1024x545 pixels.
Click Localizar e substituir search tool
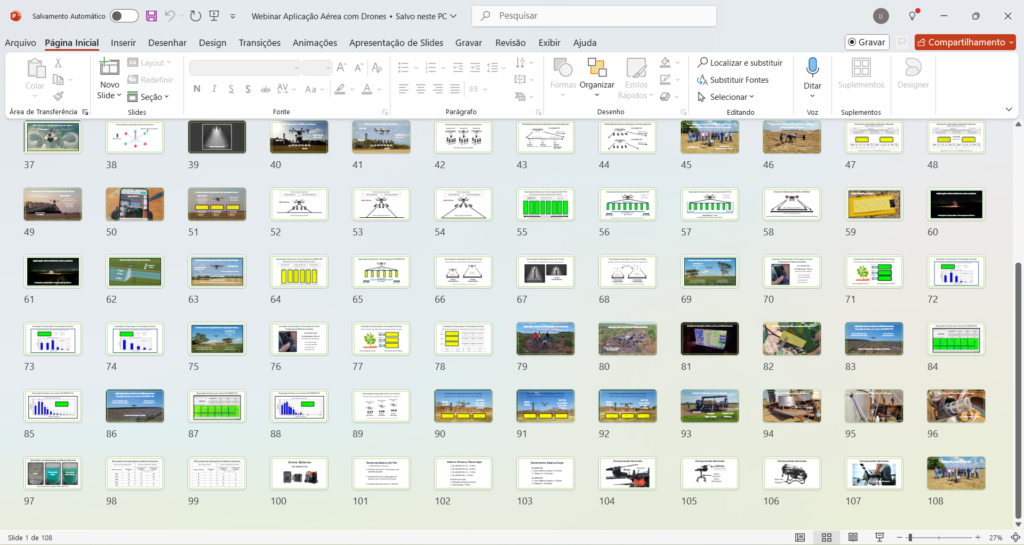point(740,62)
